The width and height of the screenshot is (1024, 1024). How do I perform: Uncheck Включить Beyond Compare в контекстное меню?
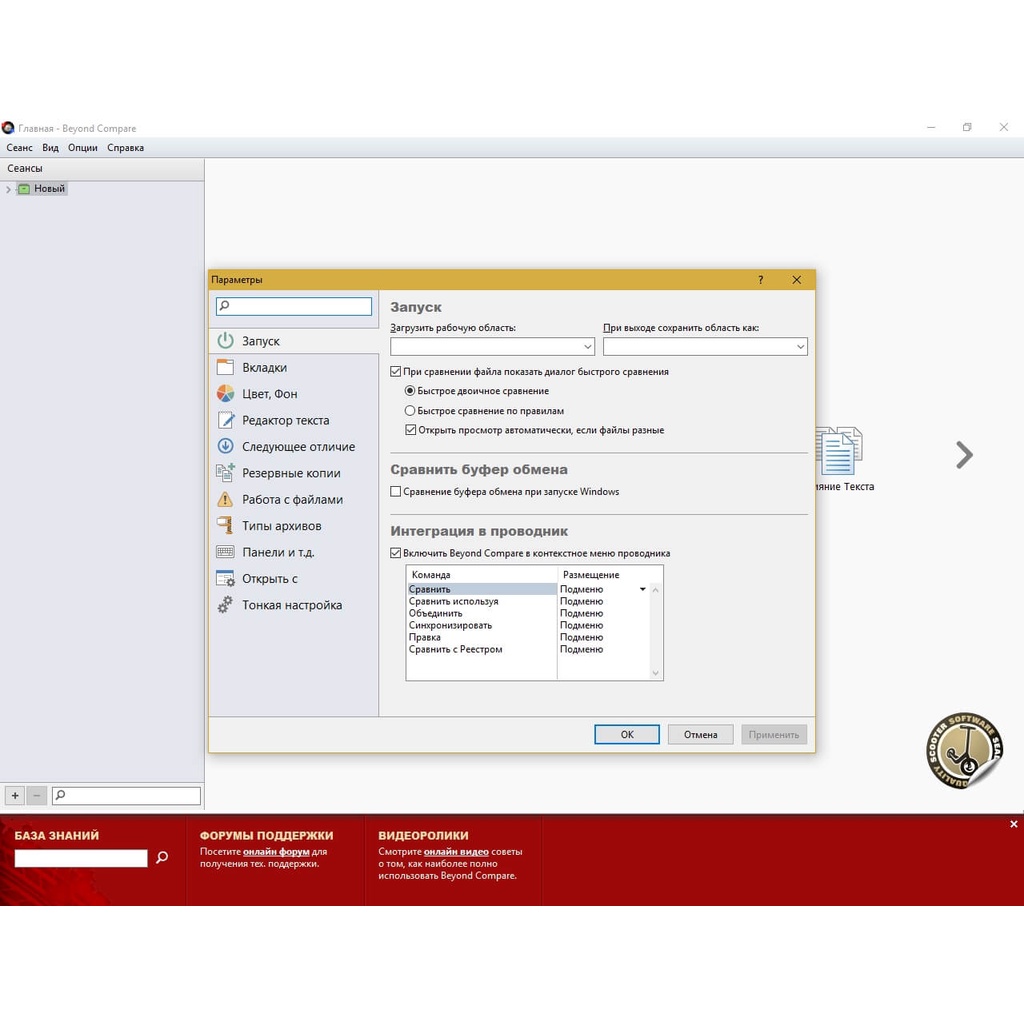pyautogui.click(x=396, y=553)
